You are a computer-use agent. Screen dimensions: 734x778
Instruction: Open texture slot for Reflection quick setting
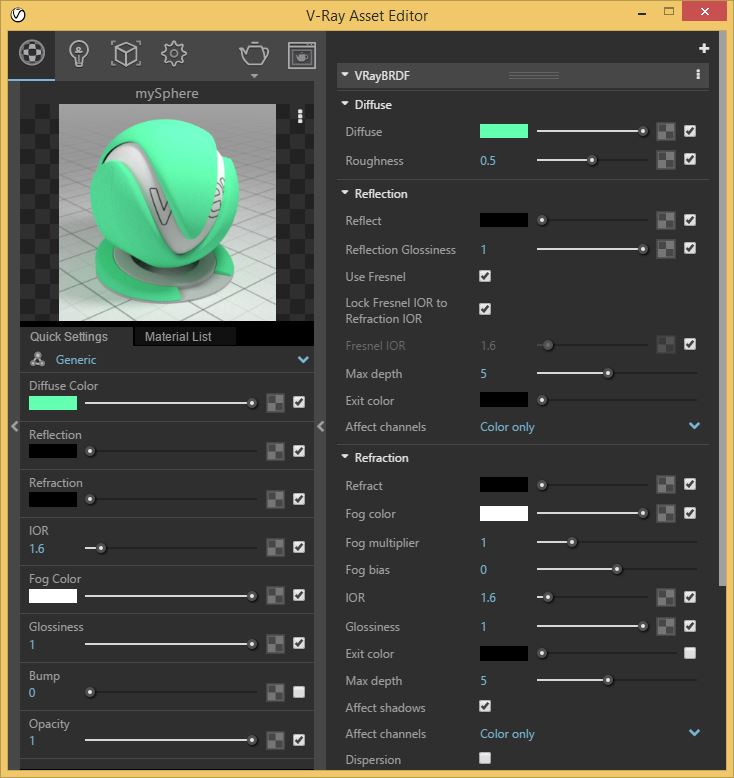[275, 451]
